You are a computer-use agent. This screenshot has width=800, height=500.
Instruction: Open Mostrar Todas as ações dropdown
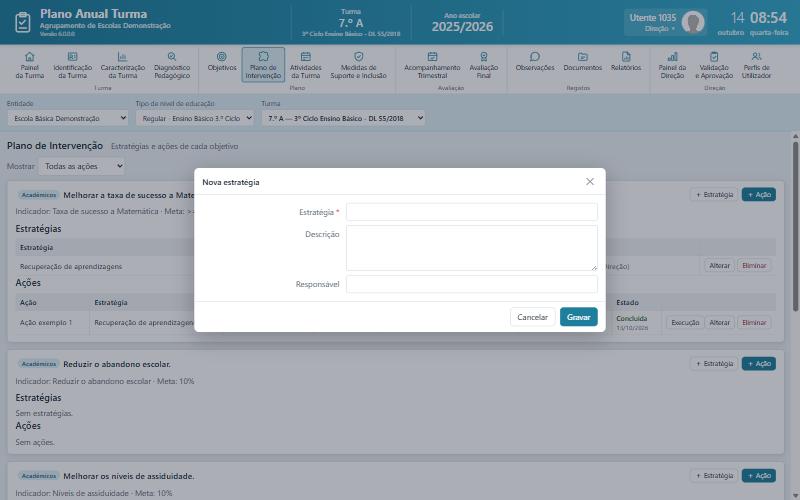coord(82,166)
